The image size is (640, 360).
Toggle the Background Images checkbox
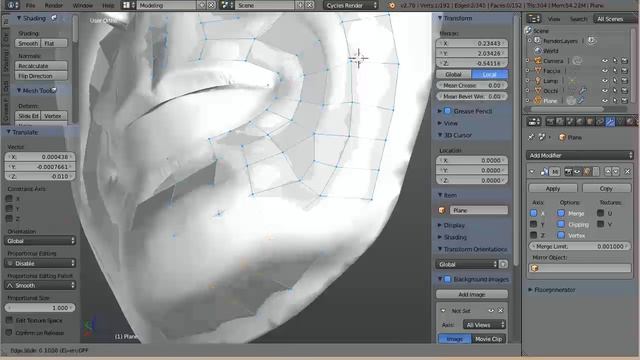point(448,279)
